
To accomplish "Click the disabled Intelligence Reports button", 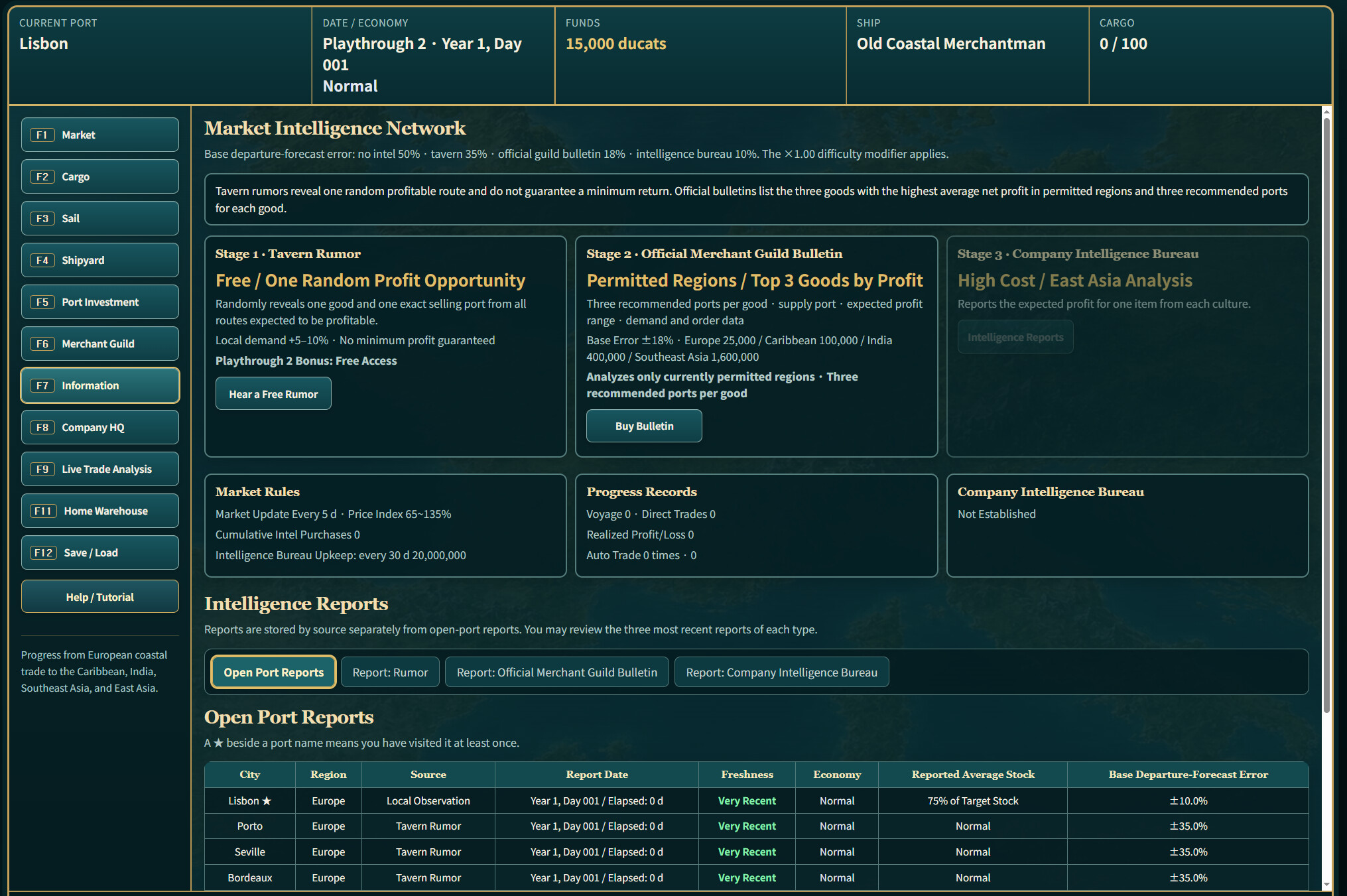I will [x=1015, y=337].
